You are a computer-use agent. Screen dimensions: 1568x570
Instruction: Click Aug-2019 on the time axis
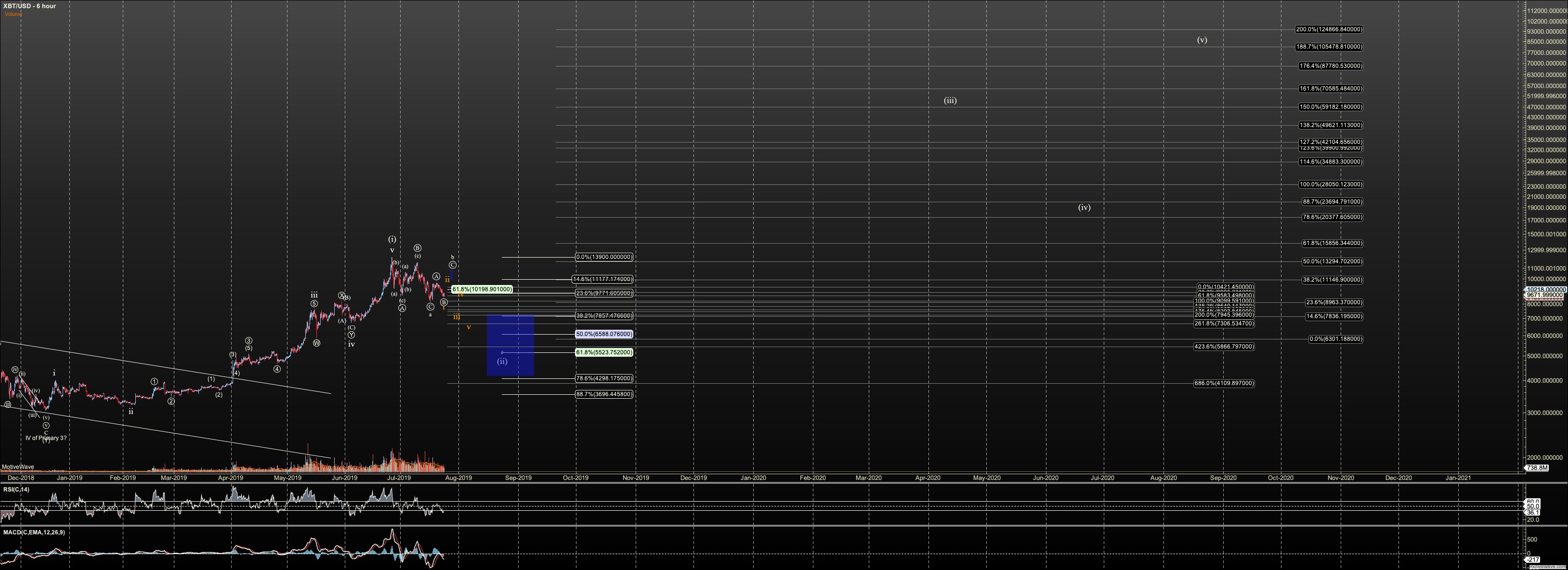pyautogui.click(x=458, y=478)
